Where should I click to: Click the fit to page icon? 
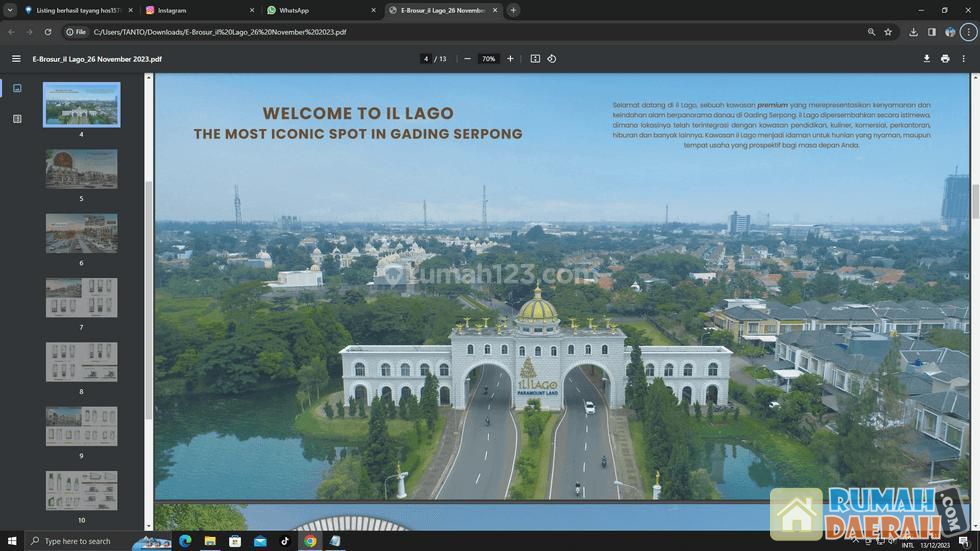(x=535, y=59)
